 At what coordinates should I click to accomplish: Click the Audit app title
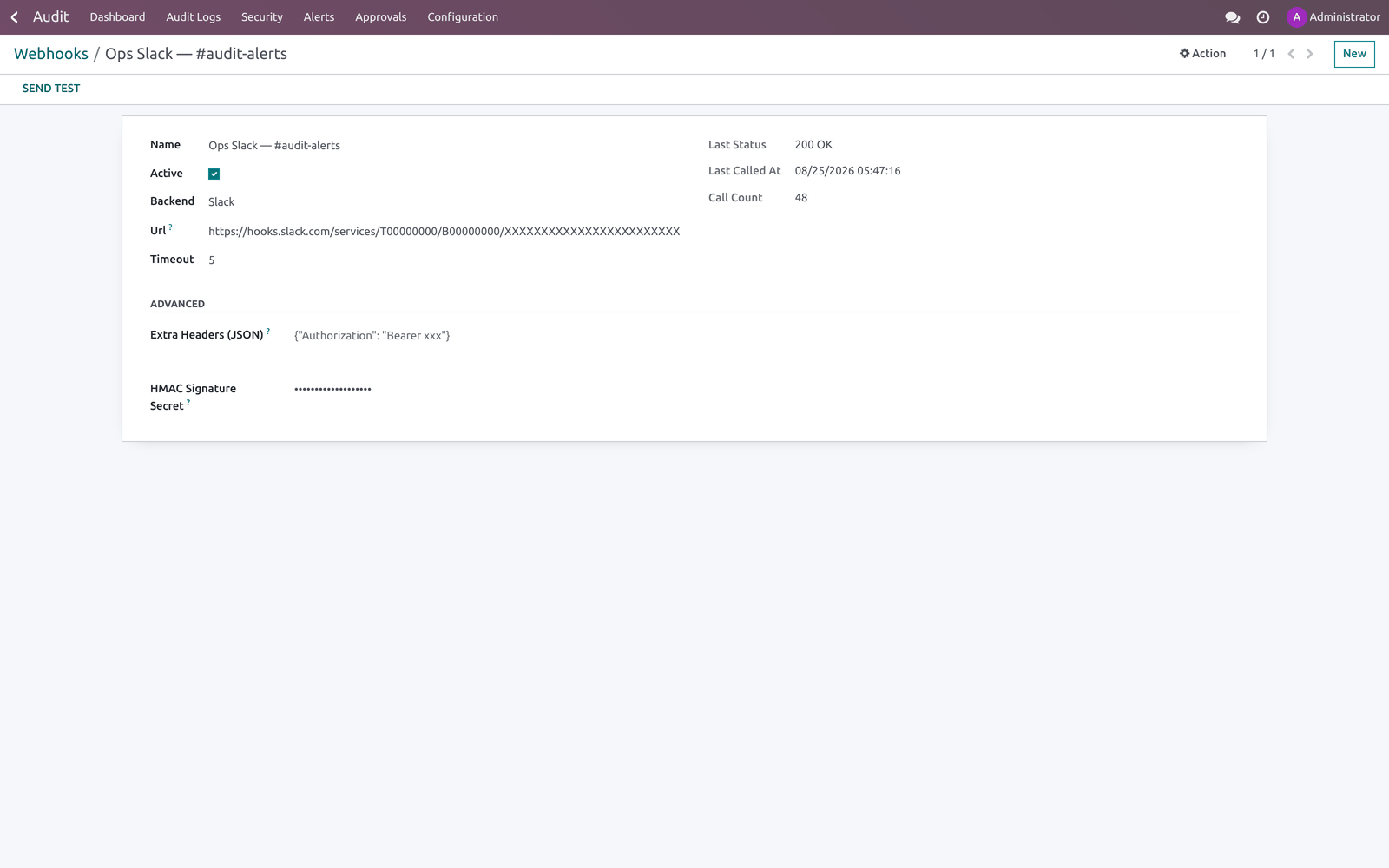(50, 17)
